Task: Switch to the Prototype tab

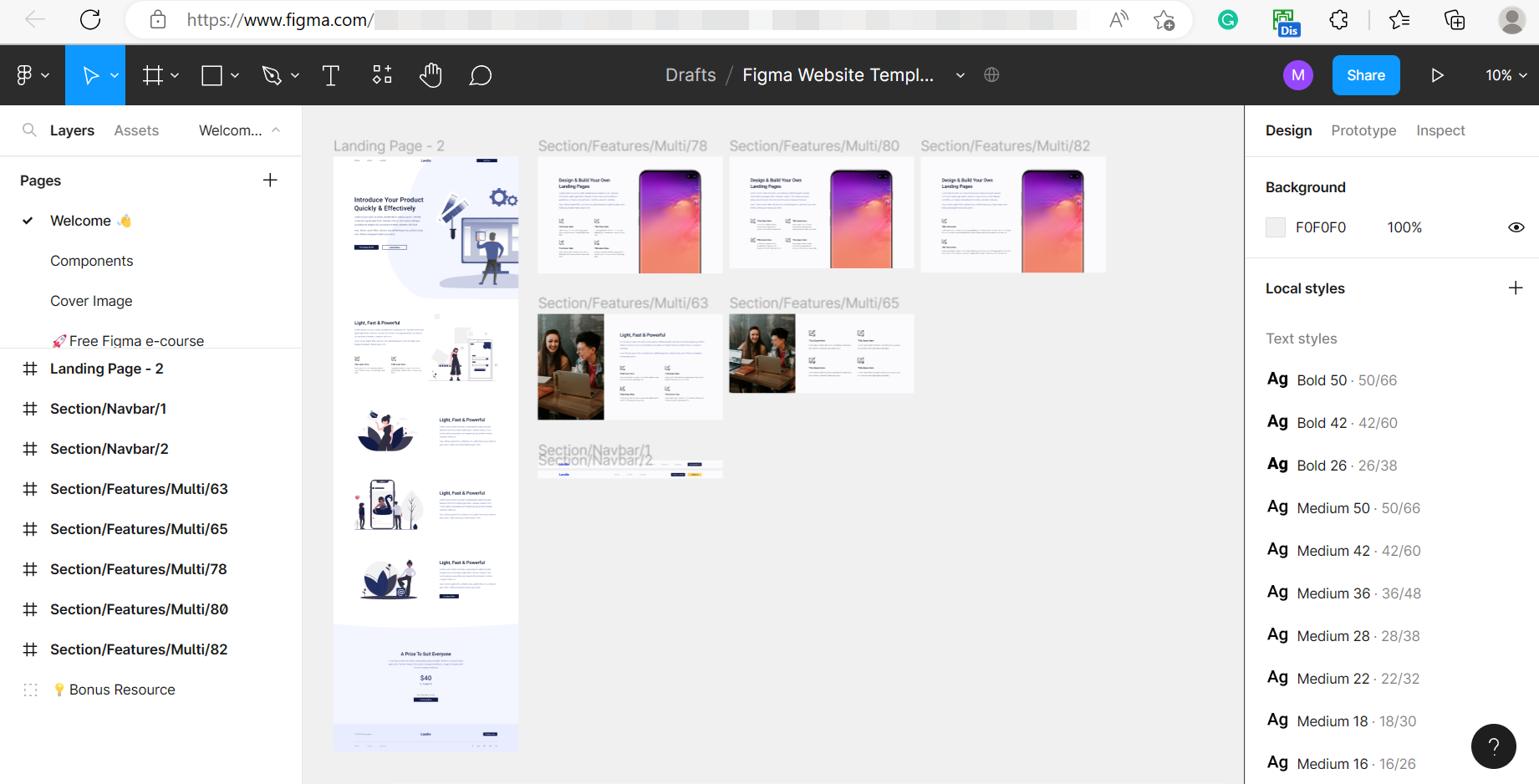Action: click(x=1363, y=130)
